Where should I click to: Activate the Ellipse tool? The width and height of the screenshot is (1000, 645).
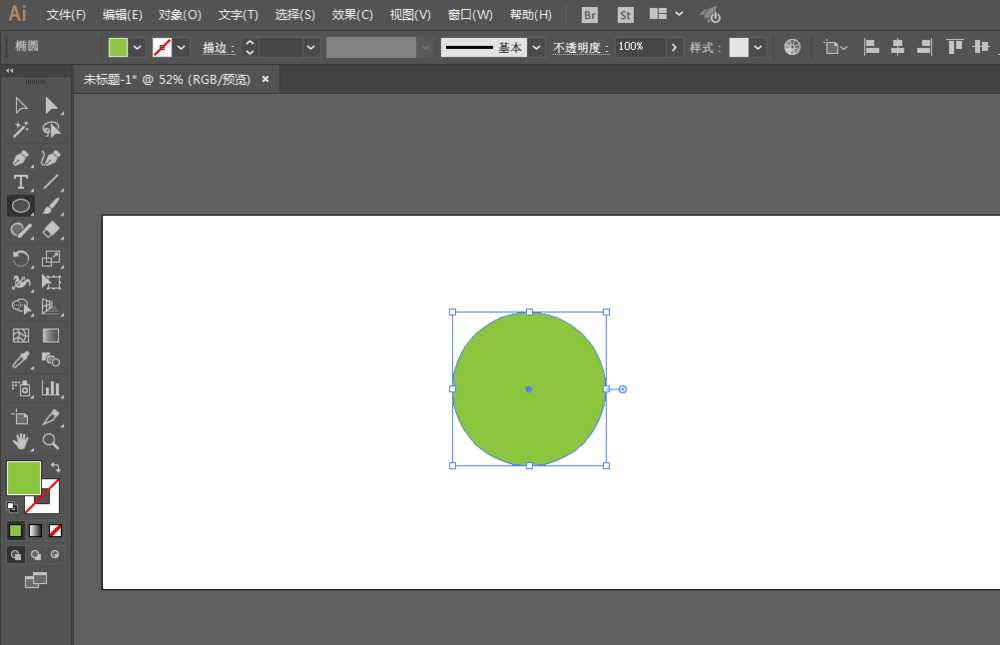20,206
